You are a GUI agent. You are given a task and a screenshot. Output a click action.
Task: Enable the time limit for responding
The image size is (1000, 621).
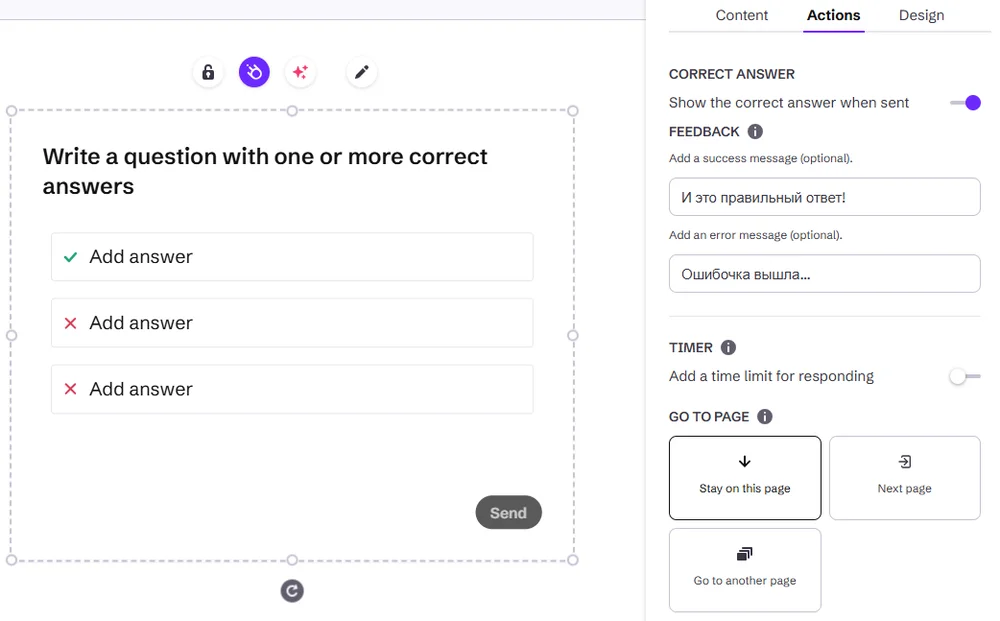click(965, 377)
